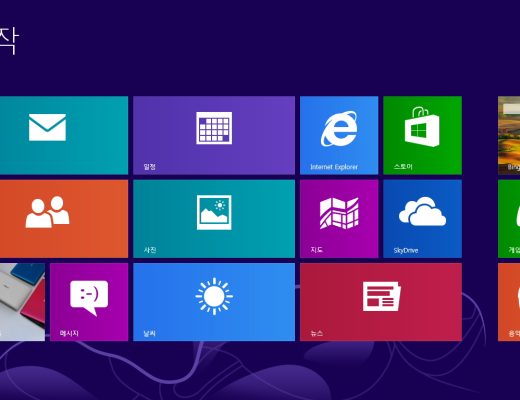This screenshot has width=520, height=400.
Task: Open the Messaging tile labeled 메시지
Action: (89, 302)
